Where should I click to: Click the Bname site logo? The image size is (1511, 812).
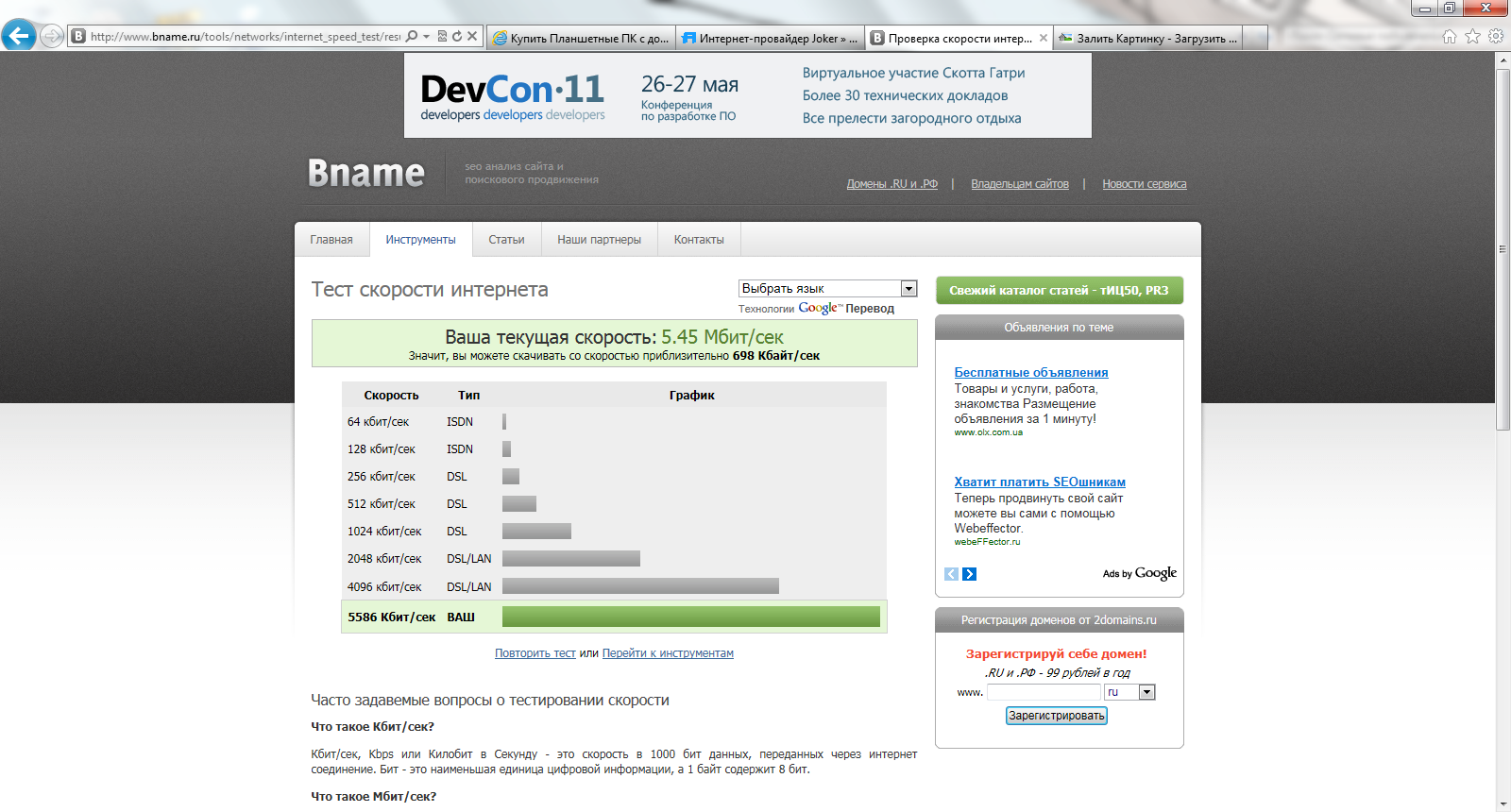366,173
